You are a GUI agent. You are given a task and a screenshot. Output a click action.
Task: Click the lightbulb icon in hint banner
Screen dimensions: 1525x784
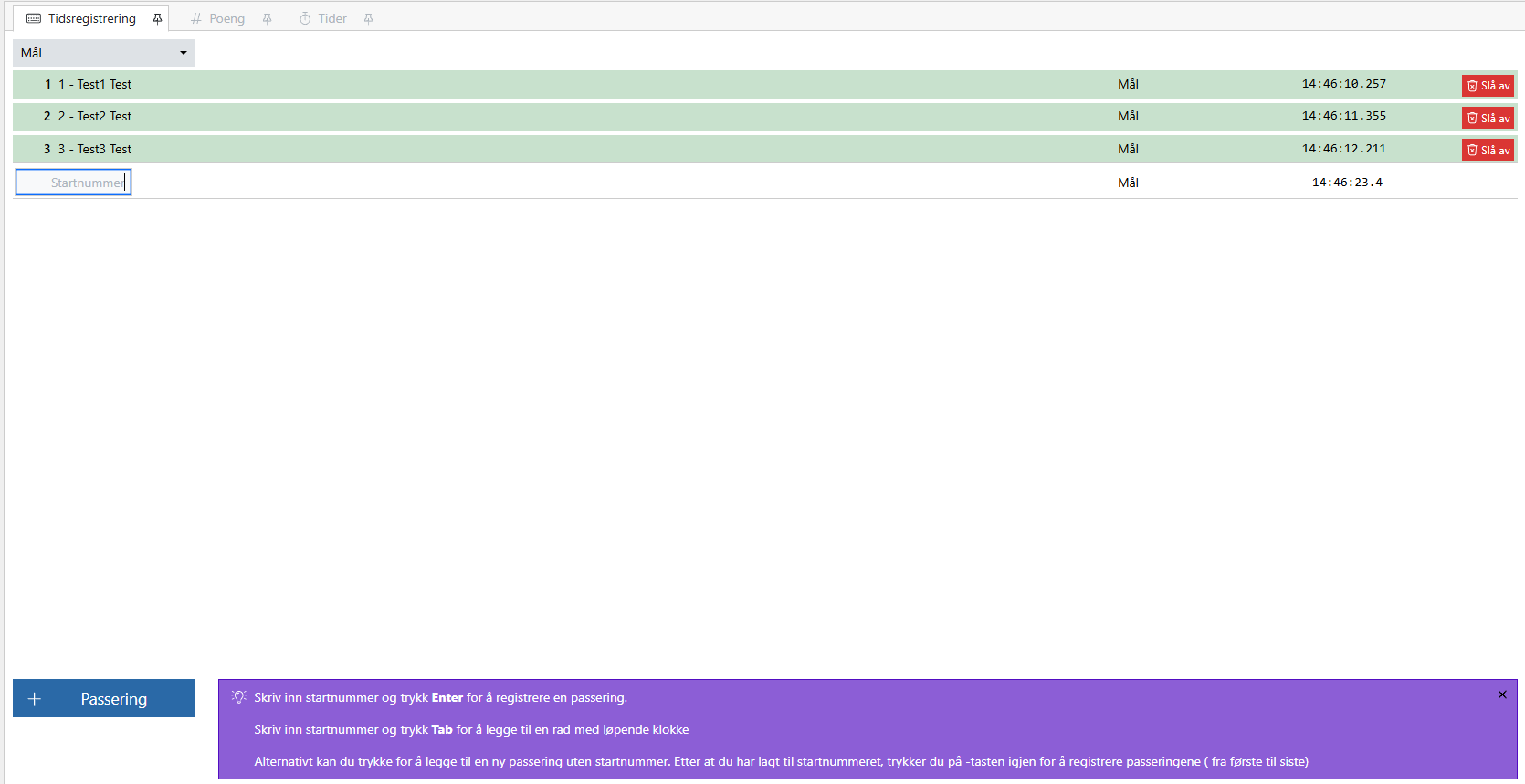(239, 696)
